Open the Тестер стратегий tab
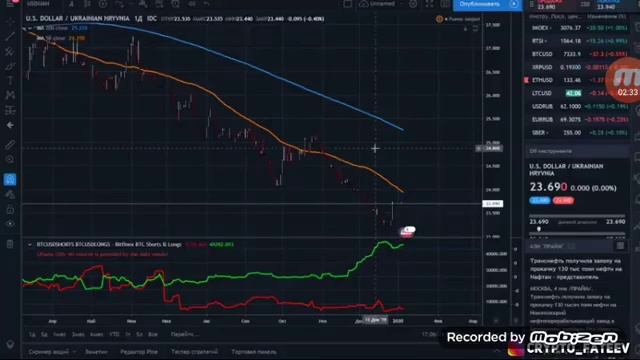640x360 pixels. point(194,351)
